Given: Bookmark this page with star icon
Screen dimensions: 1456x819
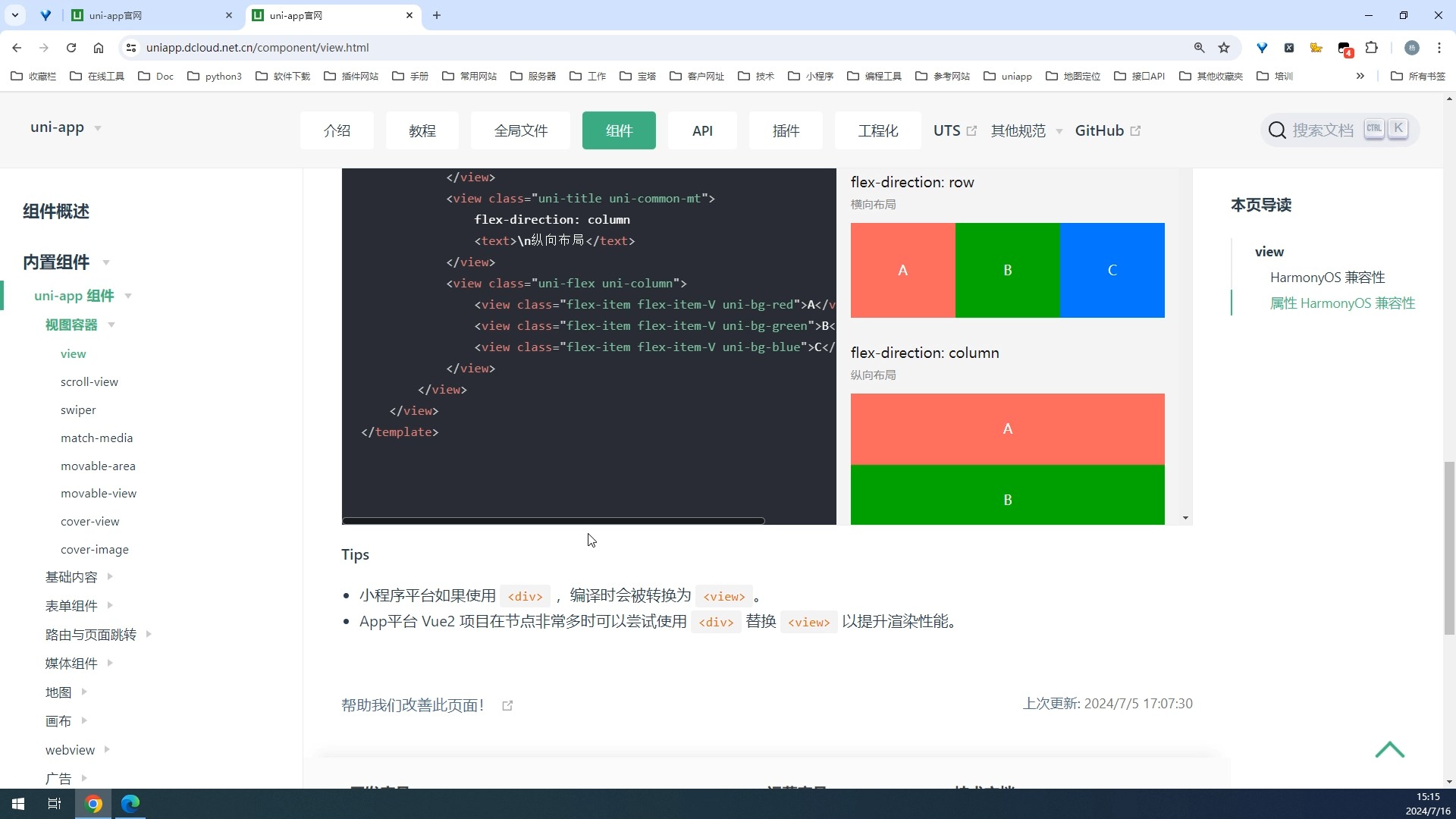Looking at the screenshot, I should pyautogui.click(x=1224, y=48).
